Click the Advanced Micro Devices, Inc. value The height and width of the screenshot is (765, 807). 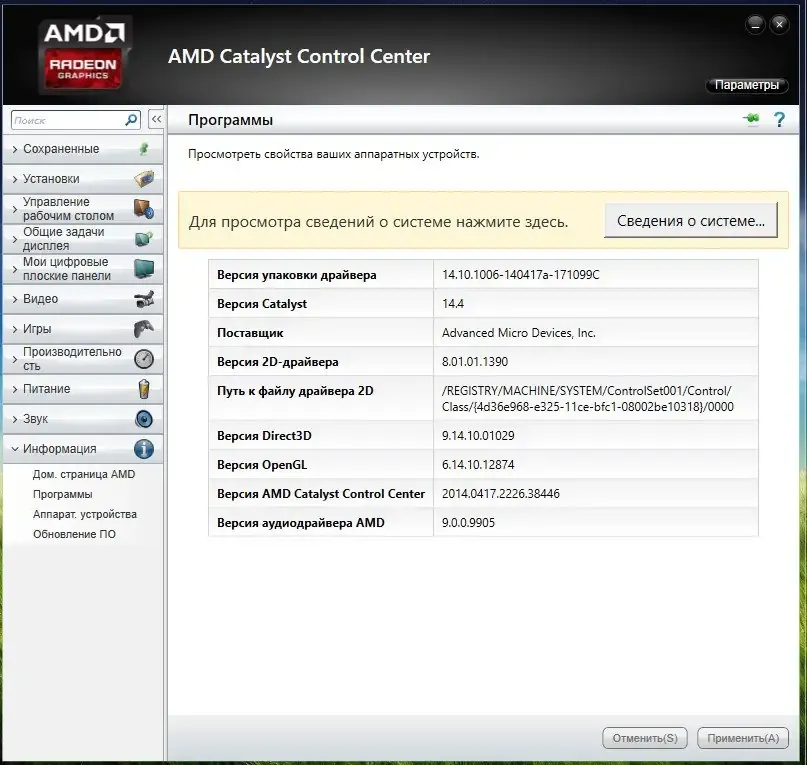pos(519,333)
